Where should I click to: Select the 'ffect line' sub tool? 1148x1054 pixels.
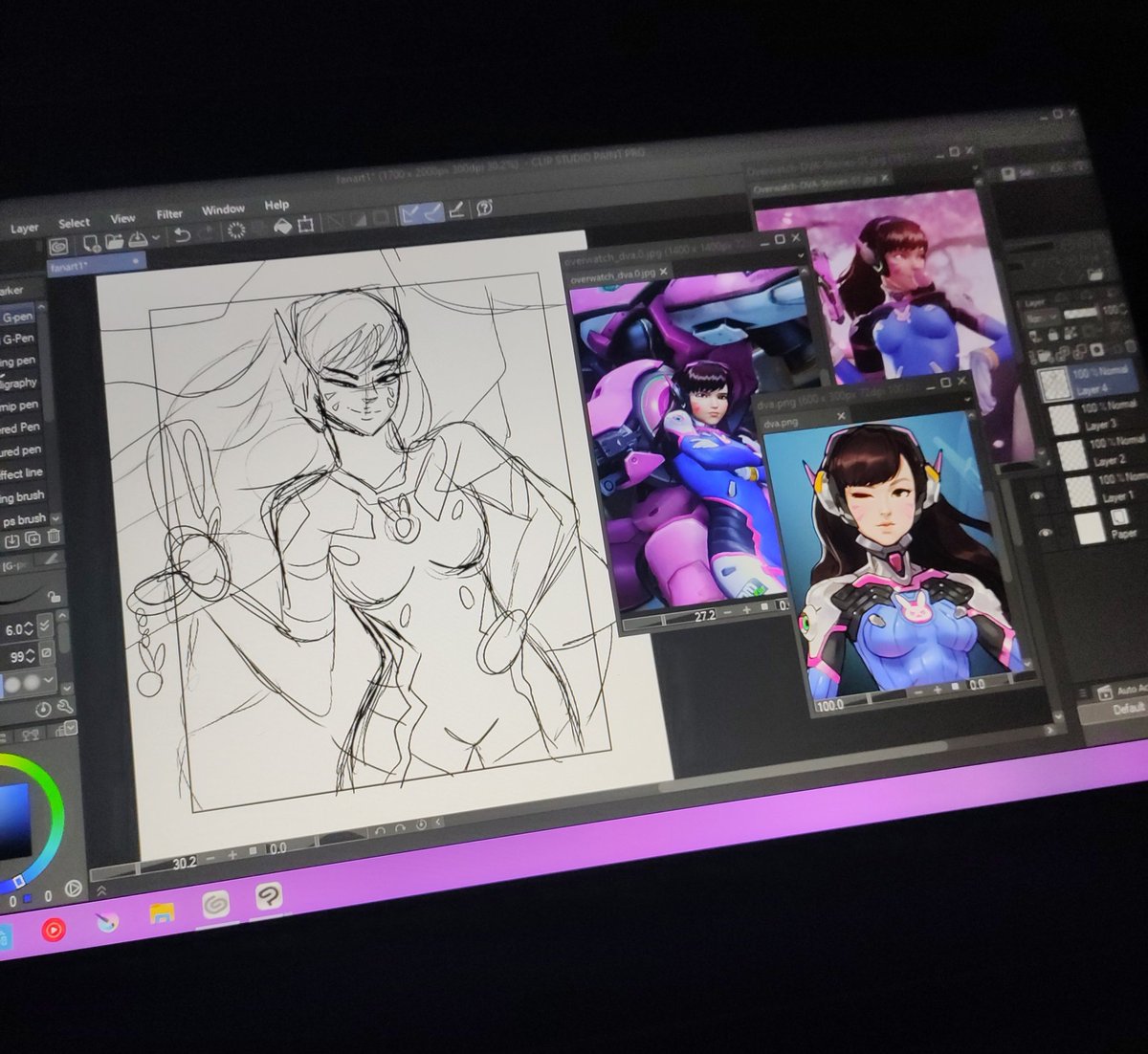click(21, 474)
